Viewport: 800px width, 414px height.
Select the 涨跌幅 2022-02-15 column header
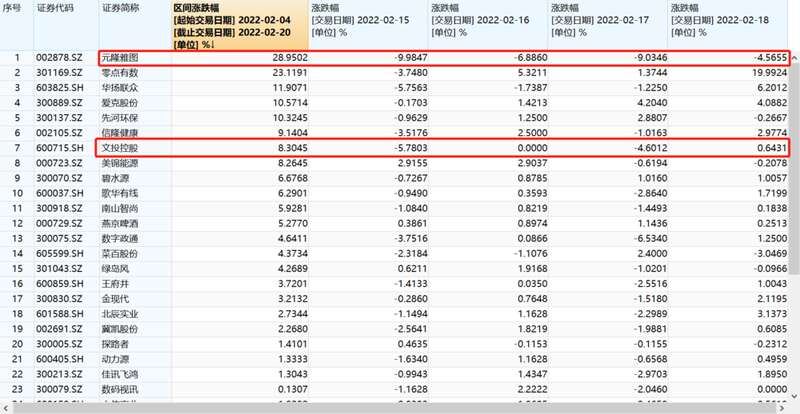tap(368, 25)
